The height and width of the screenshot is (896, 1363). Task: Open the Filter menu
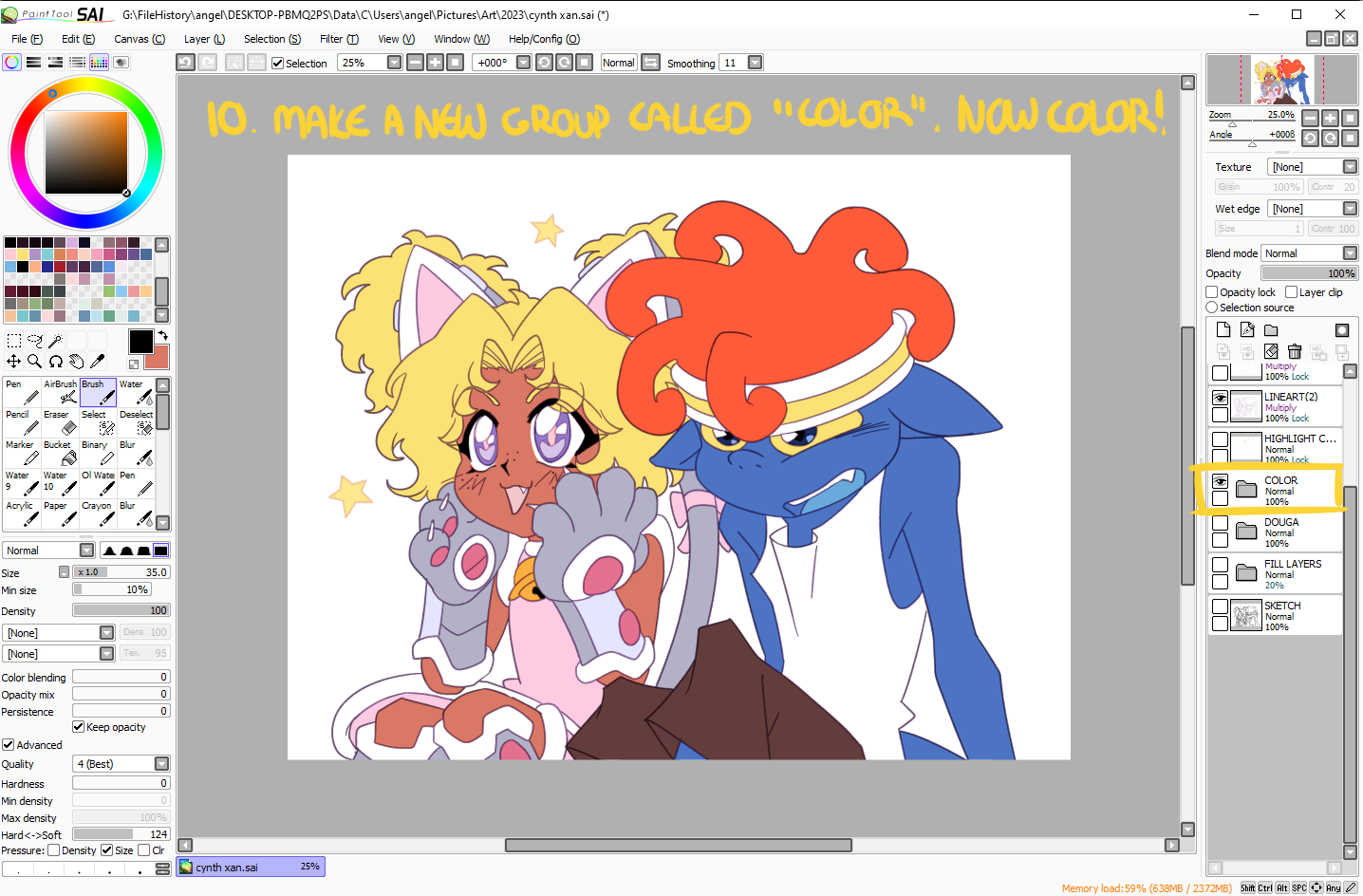338,39
